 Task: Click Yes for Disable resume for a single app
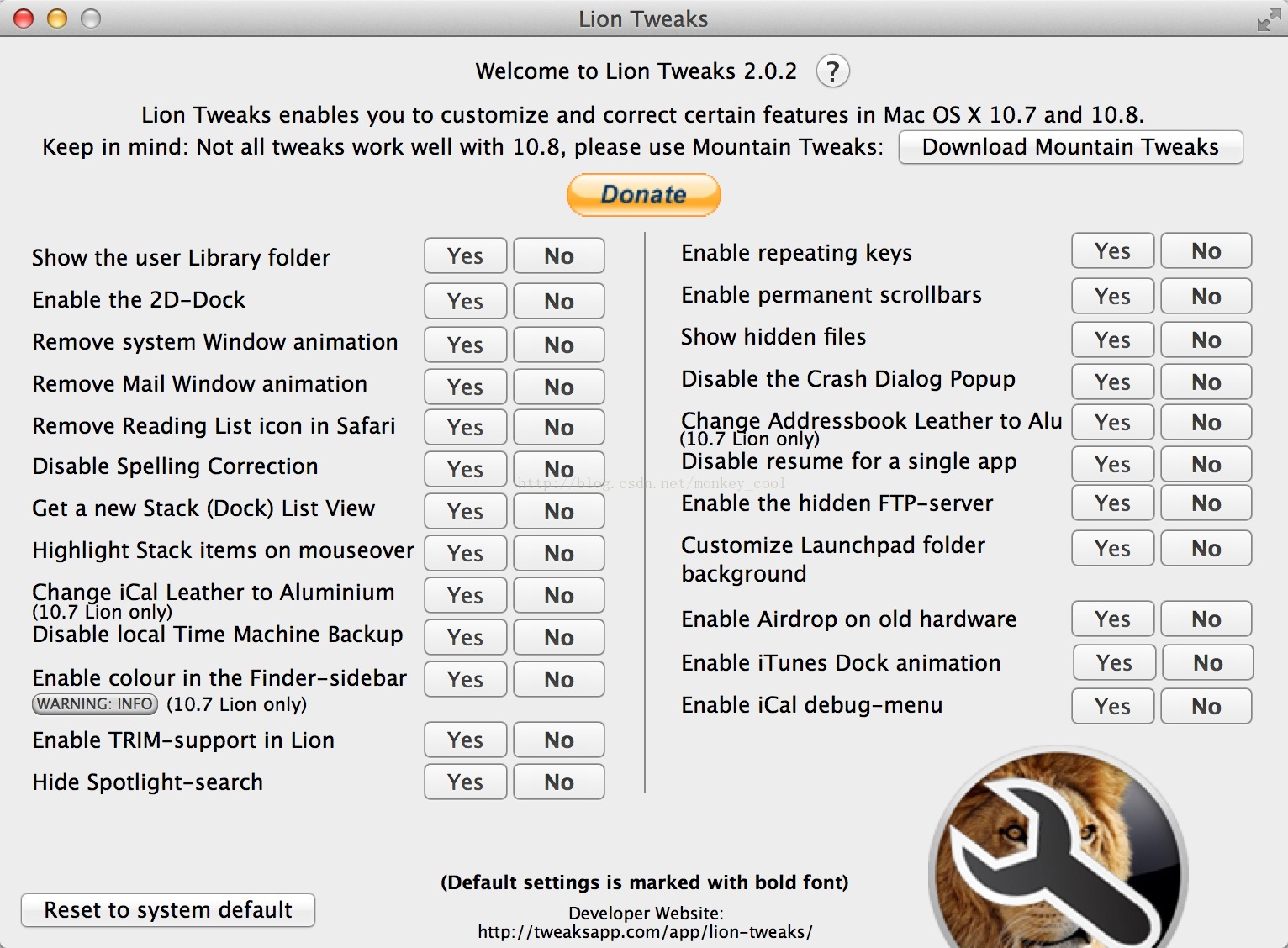(x=1113, y=465)
